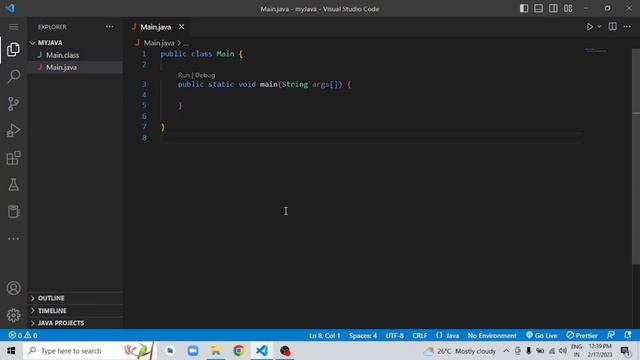The image size is (640, 360).
Task: Open the 26°C weather widget
Action: point(459,351)
